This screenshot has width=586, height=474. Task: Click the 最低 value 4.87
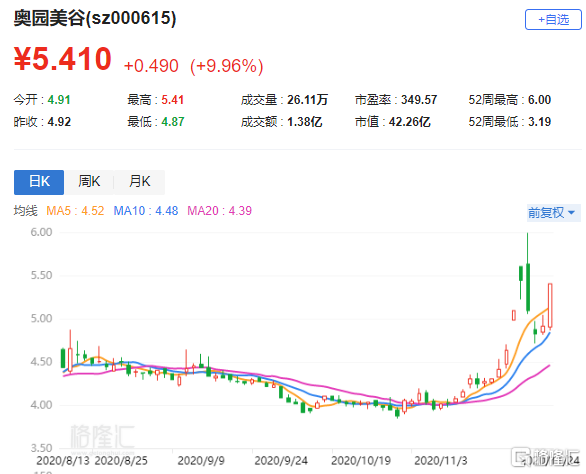click(x=173, y=121)
